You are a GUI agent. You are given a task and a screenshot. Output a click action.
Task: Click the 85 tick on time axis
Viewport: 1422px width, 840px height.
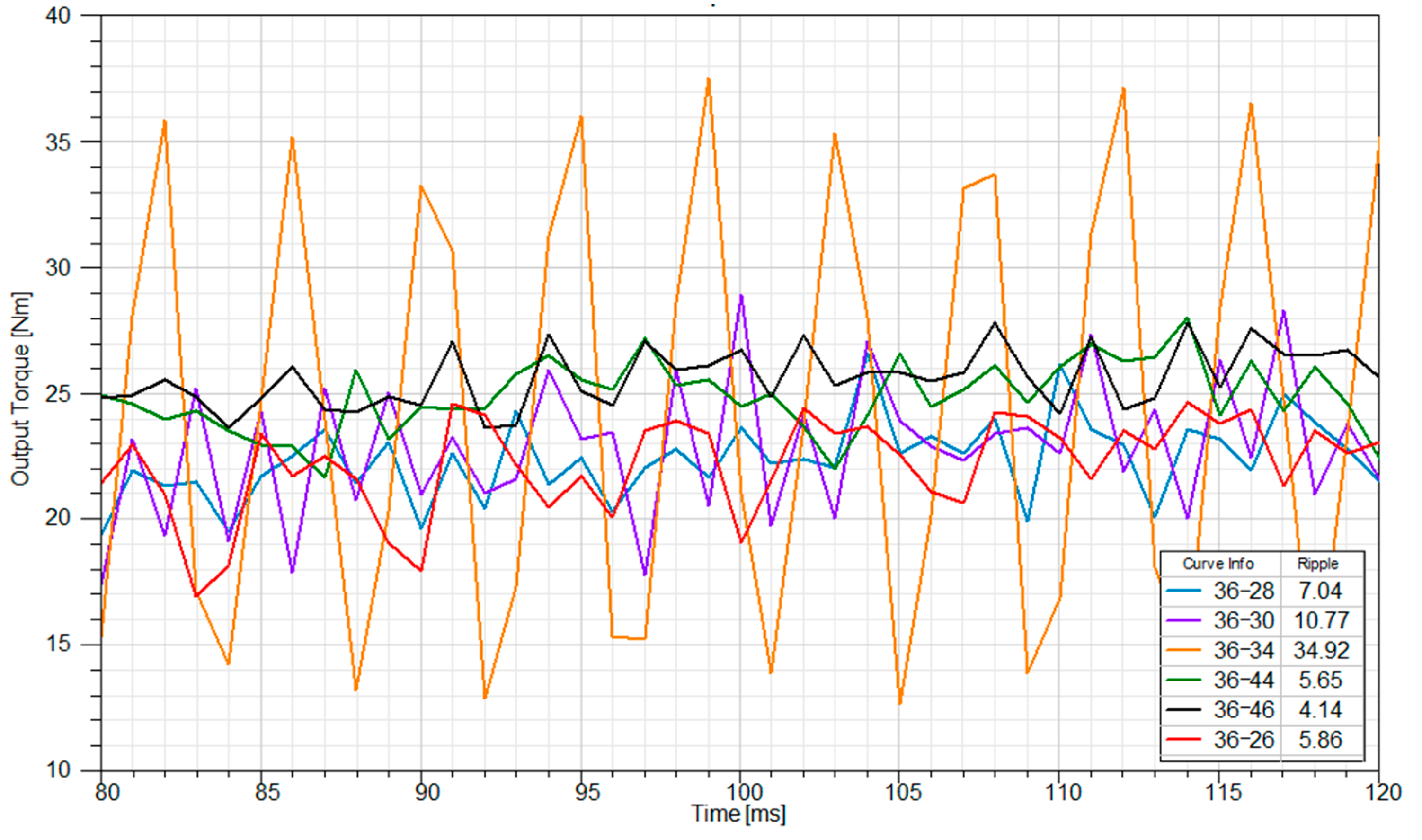pyautogui.click(x=267, y=792)
